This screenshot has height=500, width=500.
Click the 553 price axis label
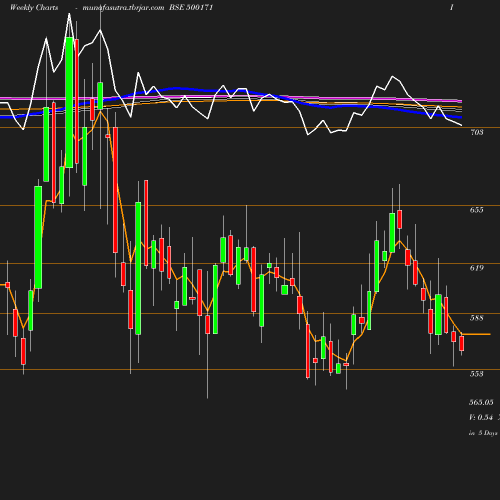pyautogui.click(x=477, y=374)
